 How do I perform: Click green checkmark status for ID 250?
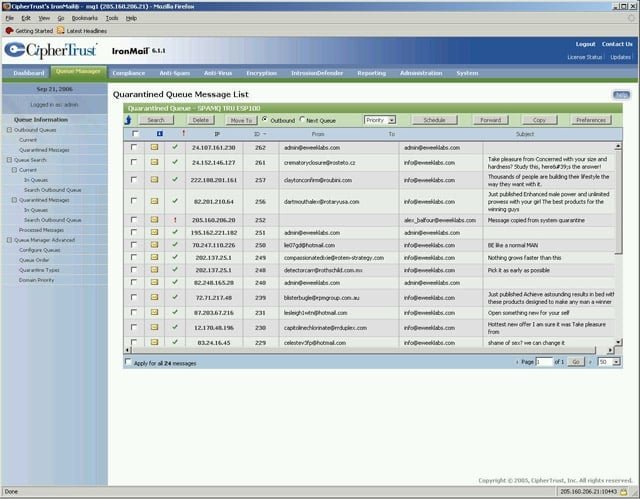[175, 244]
